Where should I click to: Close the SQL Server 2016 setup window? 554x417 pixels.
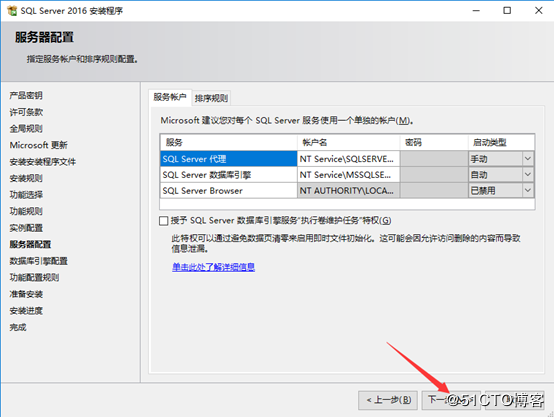[x=538, y=11]
